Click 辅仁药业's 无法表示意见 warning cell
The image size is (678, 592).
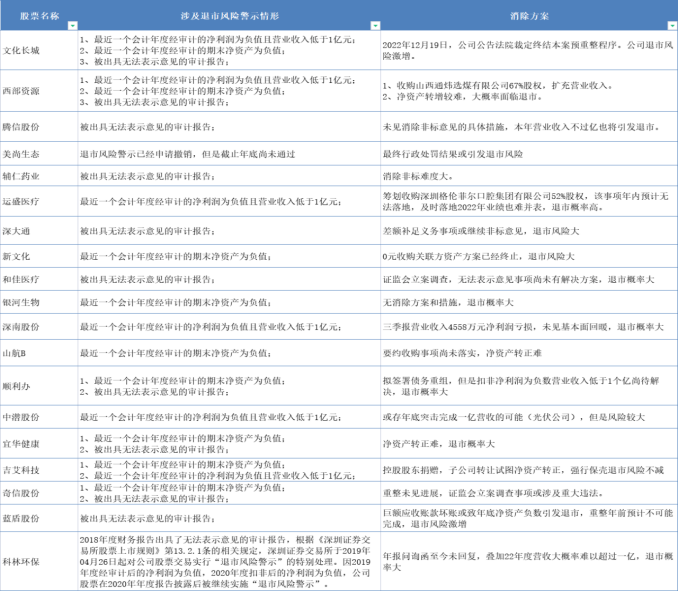[x=229, y=176]
